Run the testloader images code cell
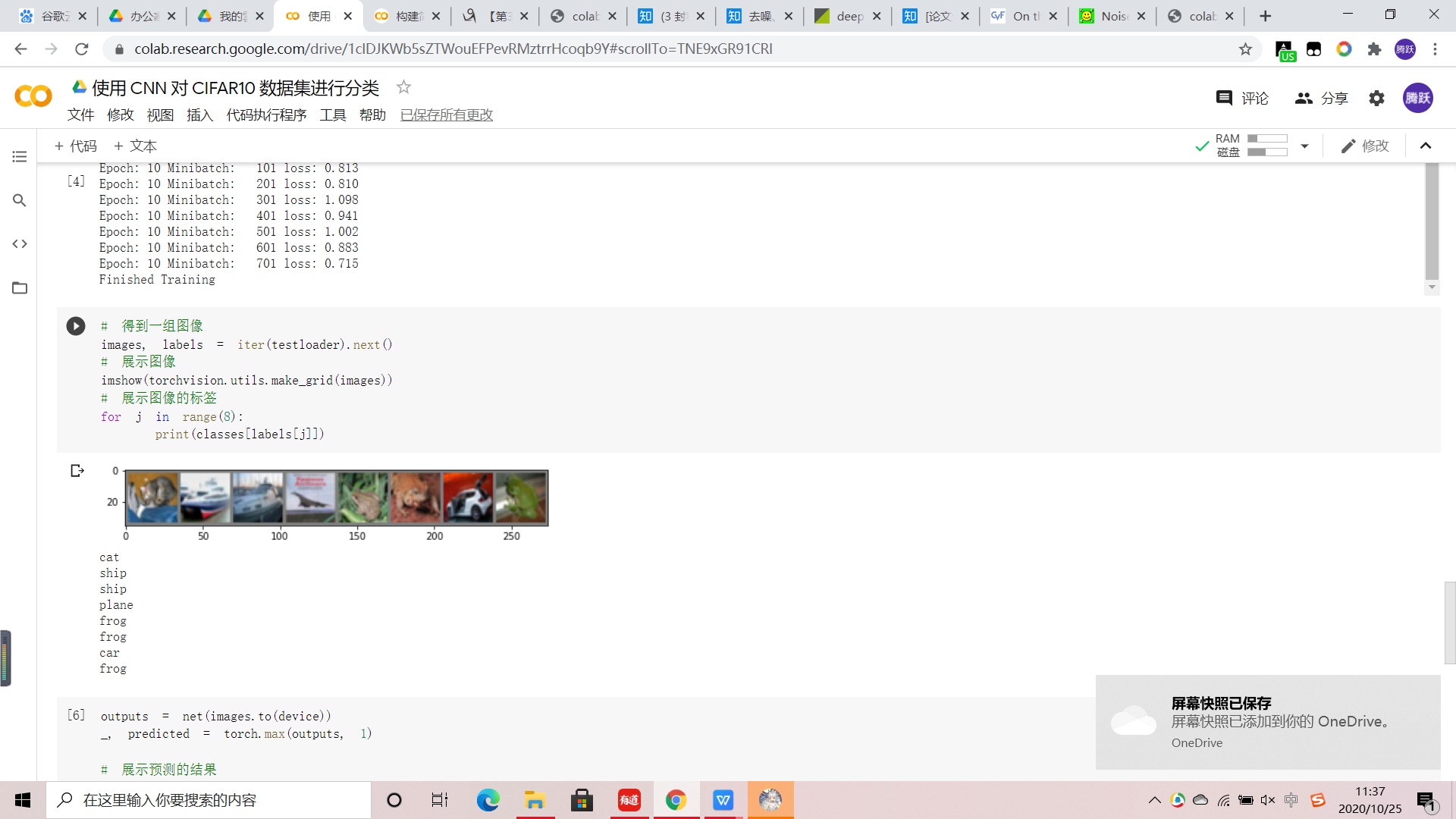 pos(76,326)
